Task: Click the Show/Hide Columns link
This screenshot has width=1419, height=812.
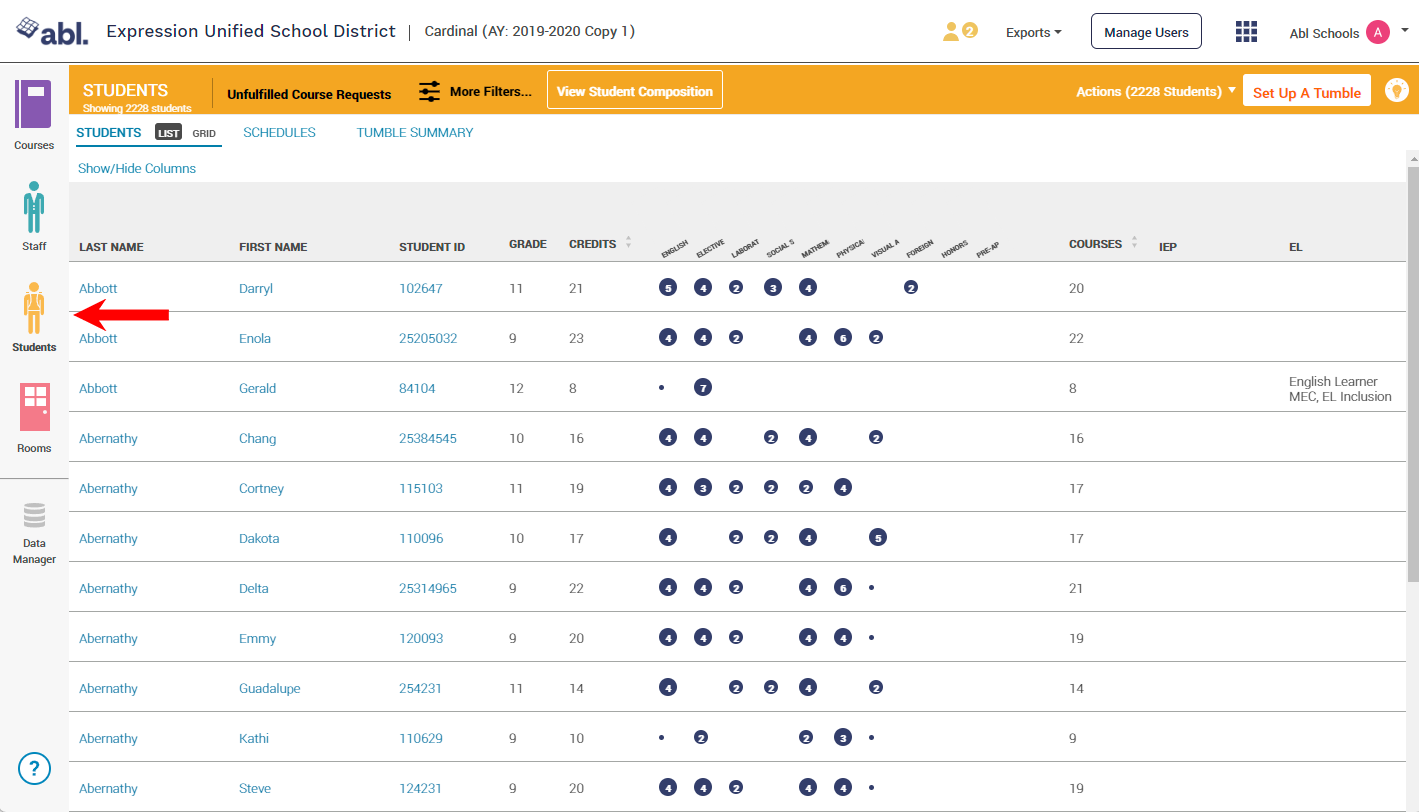Action: coord(137,168)
